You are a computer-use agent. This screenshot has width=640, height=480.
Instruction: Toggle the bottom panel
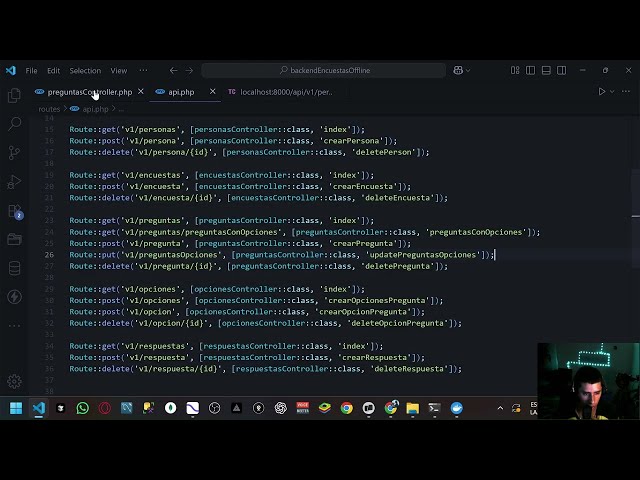click(x=546, y=70)
